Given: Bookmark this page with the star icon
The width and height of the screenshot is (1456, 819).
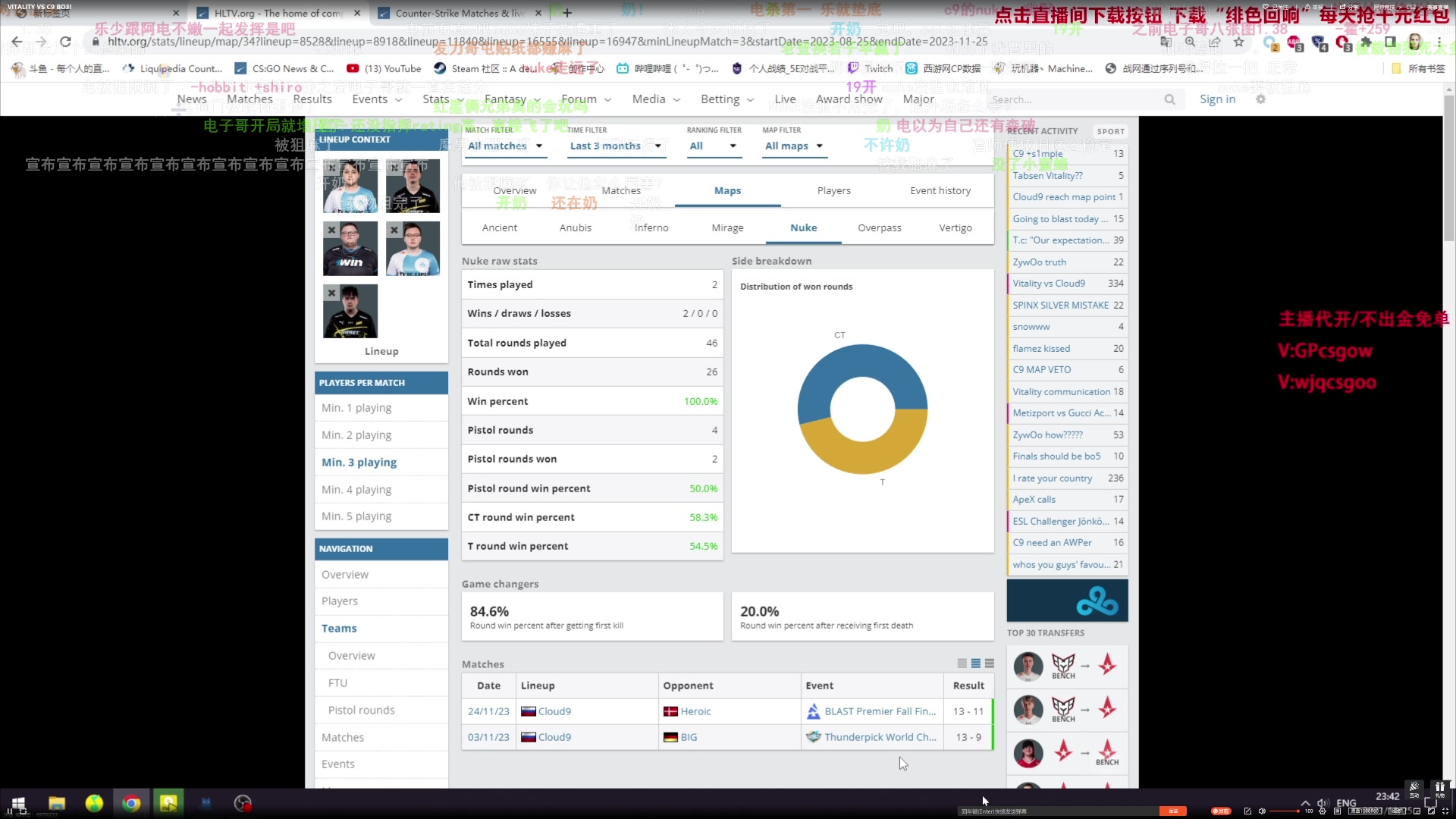Looking at the screenshot, I should click(x=1239, y=42).
